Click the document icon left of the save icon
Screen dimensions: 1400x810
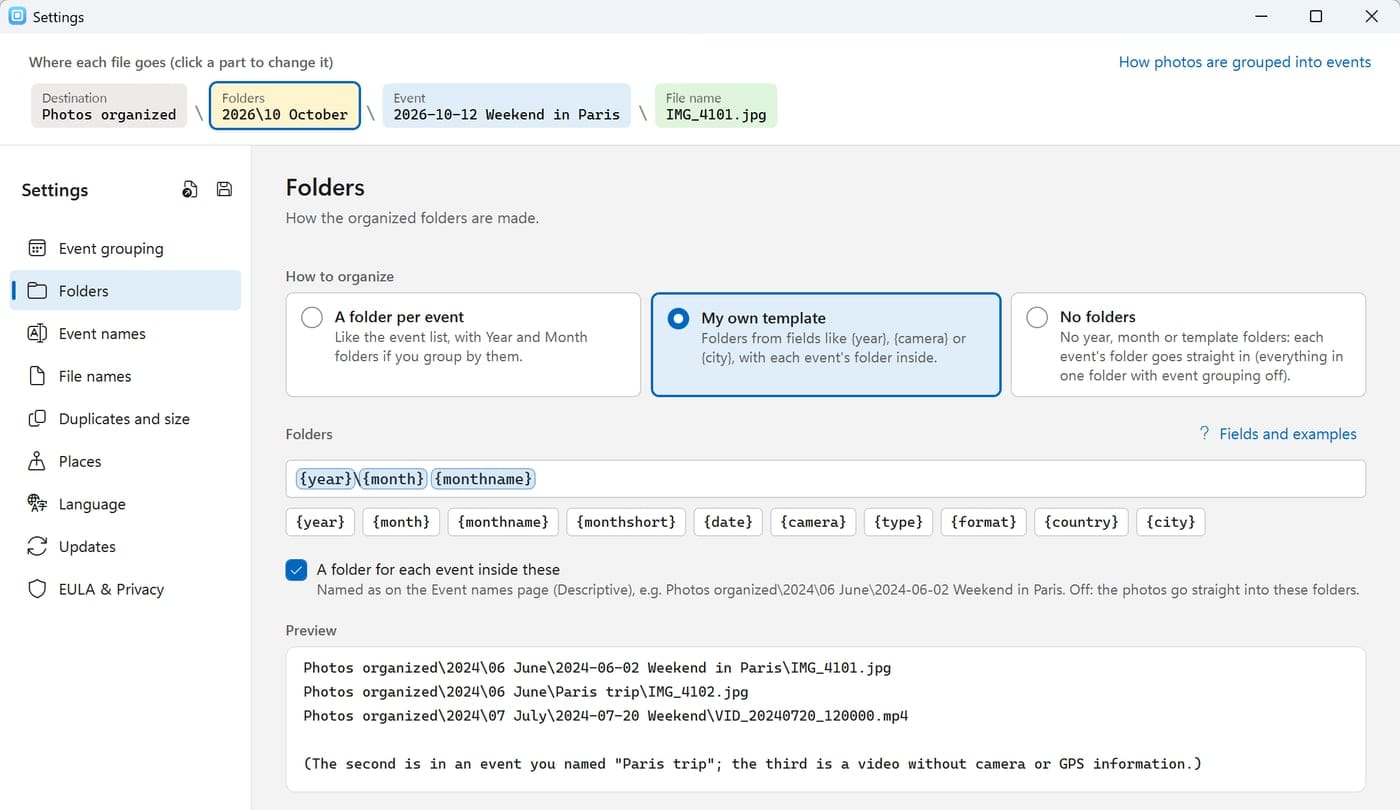tap(190, 189)
